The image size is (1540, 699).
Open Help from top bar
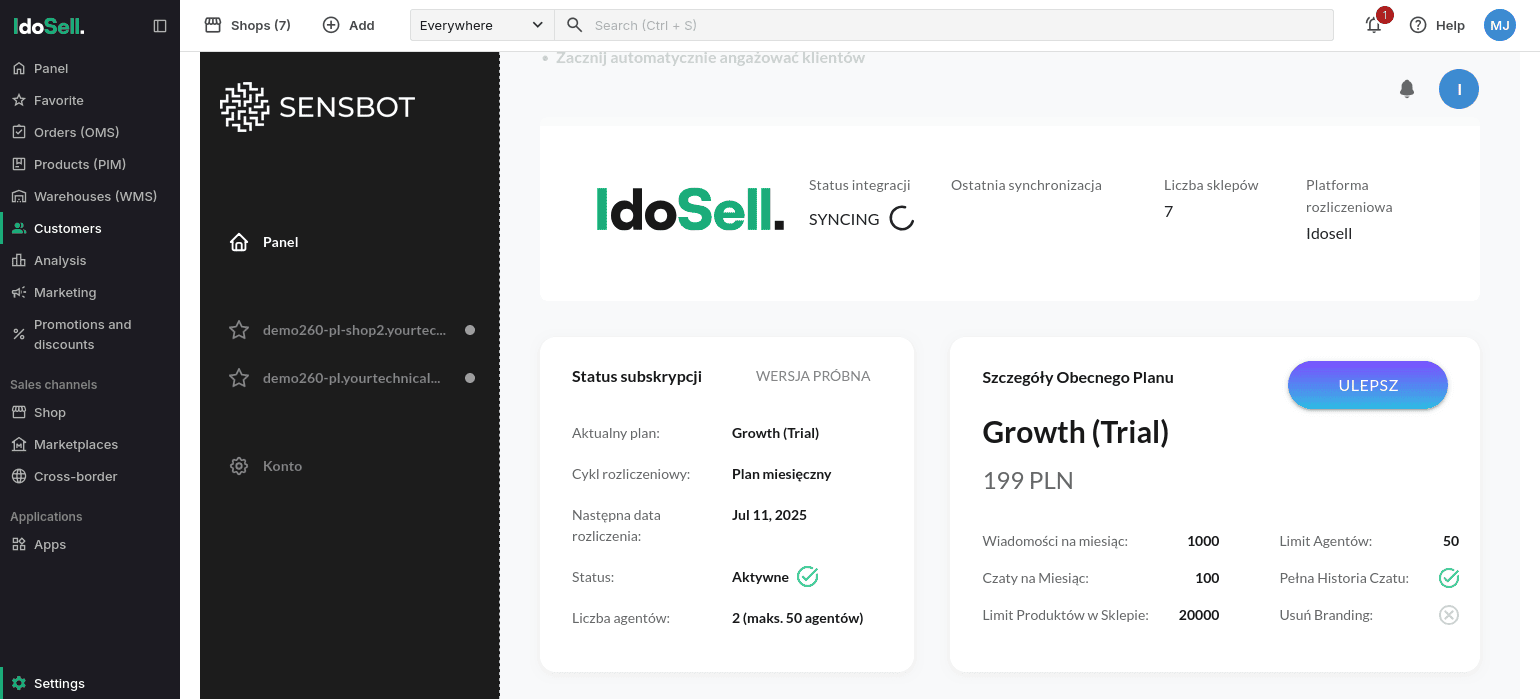(1437, 25)
